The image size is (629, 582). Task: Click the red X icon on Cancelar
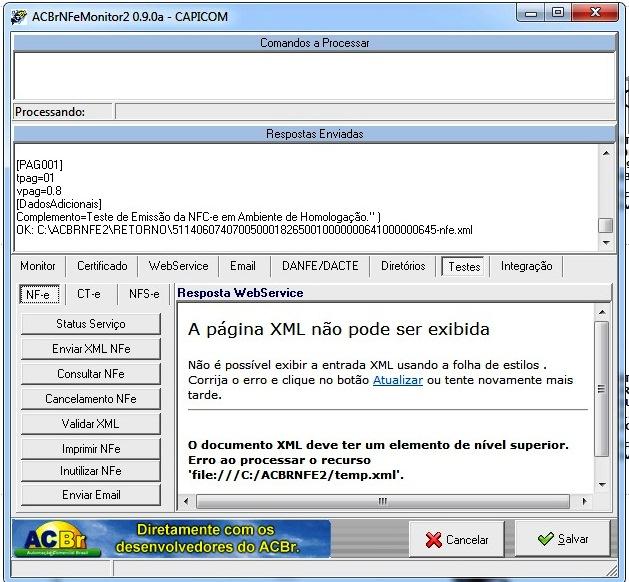point(434,540)
